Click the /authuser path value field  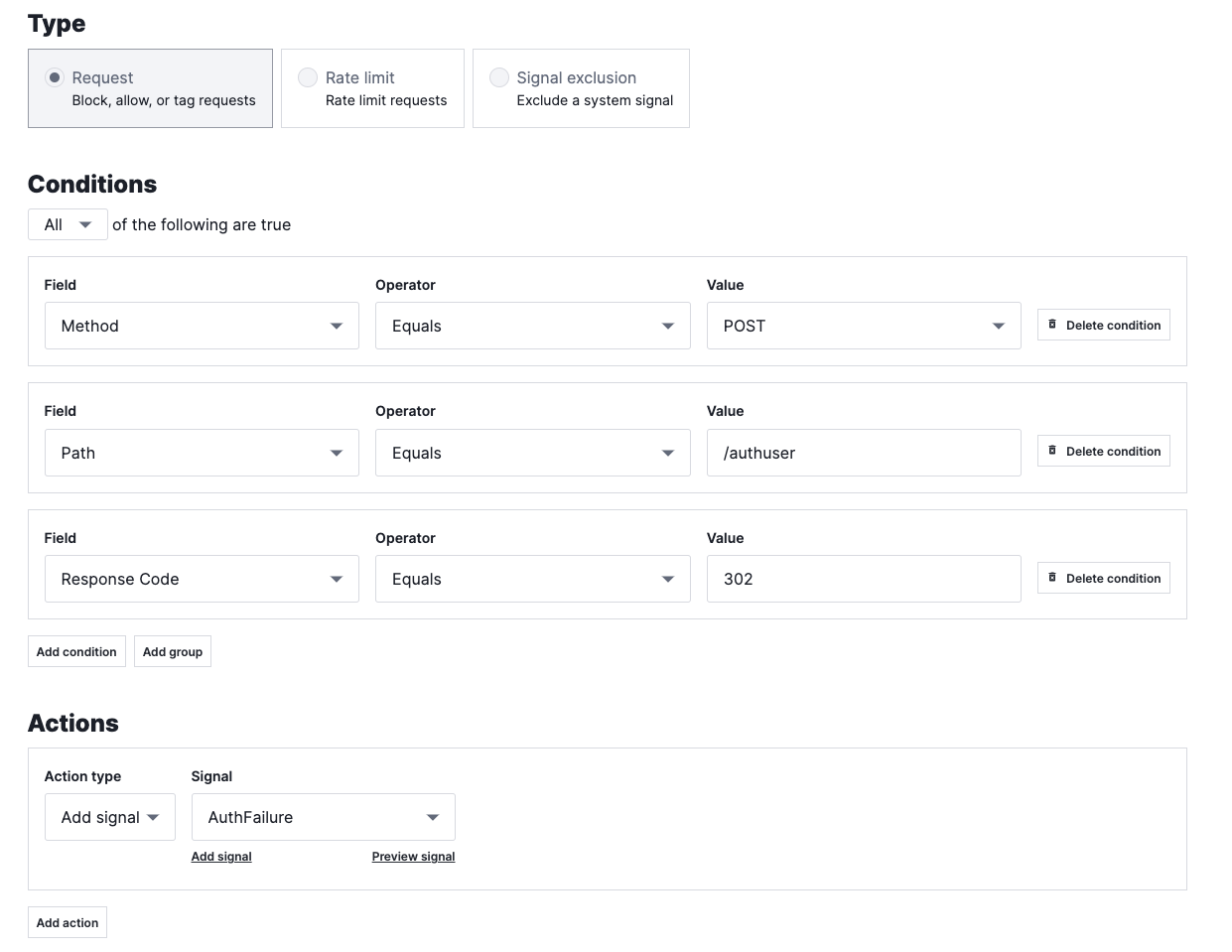[x=863, y=453]
